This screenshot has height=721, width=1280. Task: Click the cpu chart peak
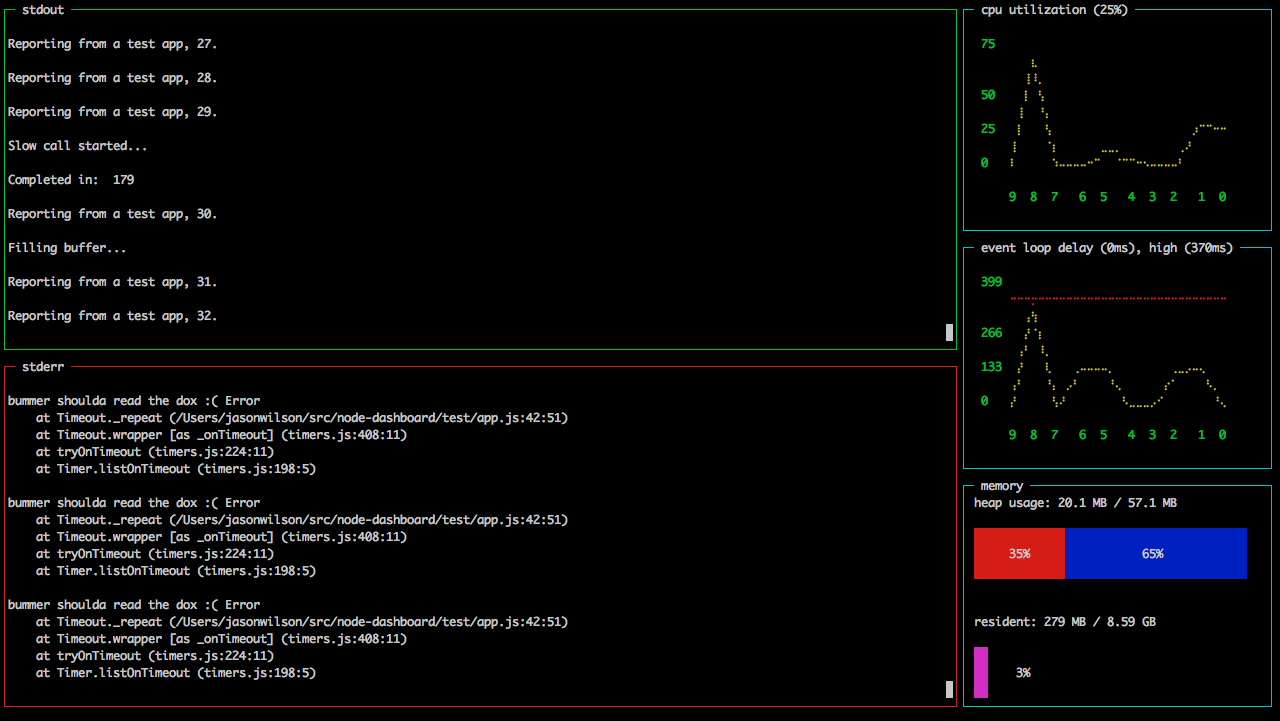[x=1033, y=62]
